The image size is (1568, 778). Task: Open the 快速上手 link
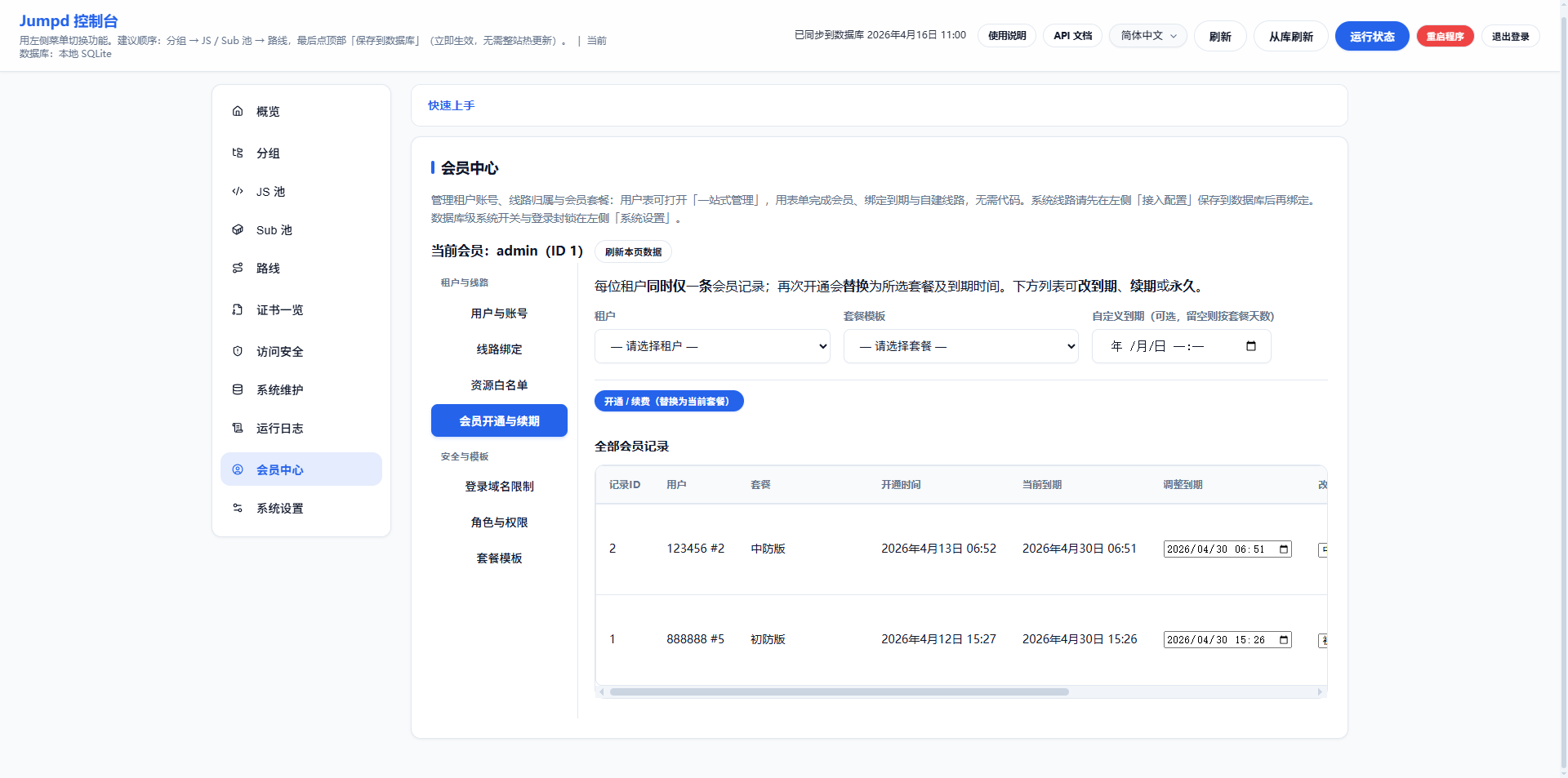[x=451, y=105]
